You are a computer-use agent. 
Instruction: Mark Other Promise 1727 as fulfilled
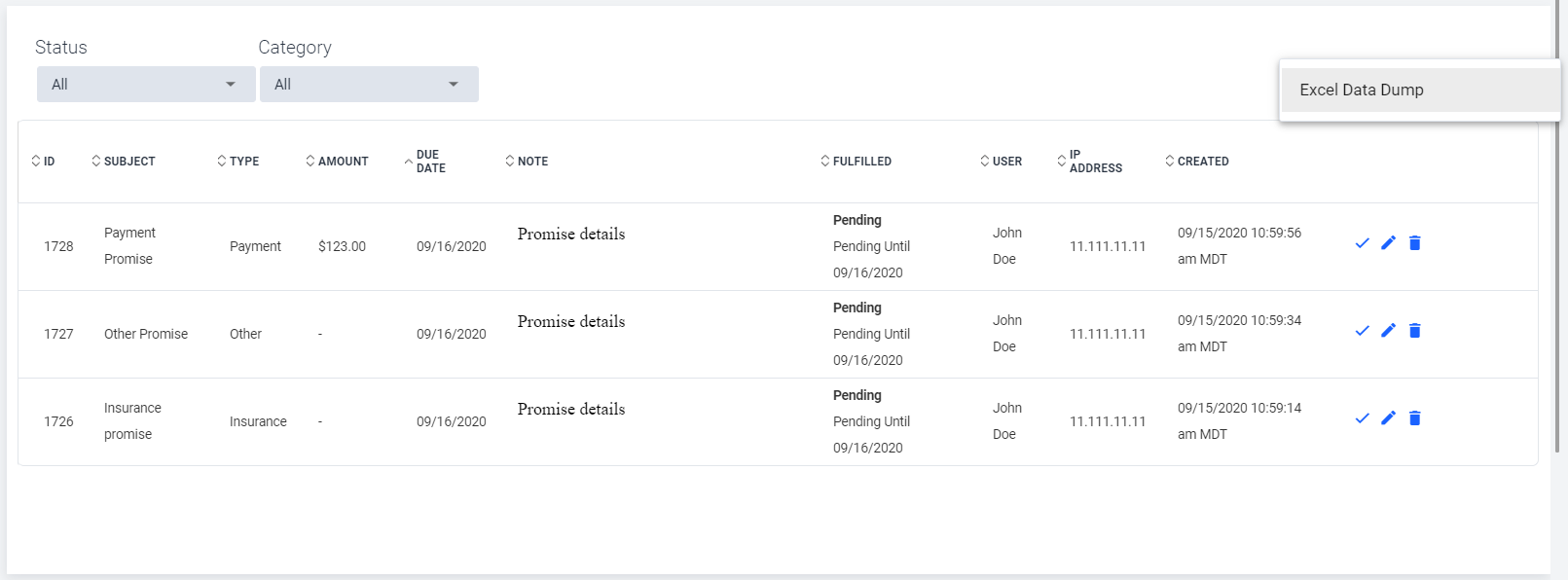tap(1362, 331)
